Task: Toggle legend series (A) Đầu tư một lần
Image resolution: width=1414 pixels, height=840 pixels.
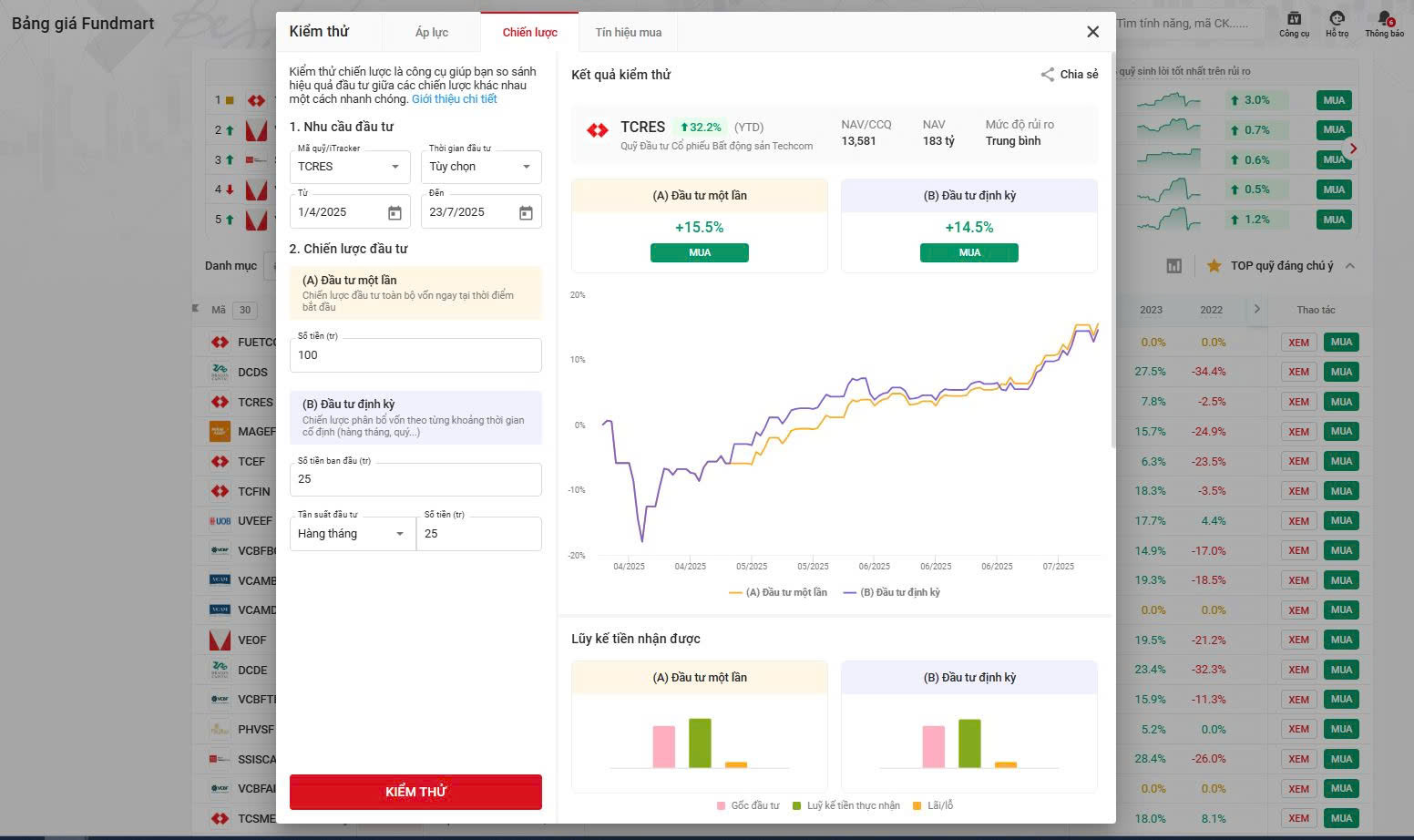Action: click(778, 592)
